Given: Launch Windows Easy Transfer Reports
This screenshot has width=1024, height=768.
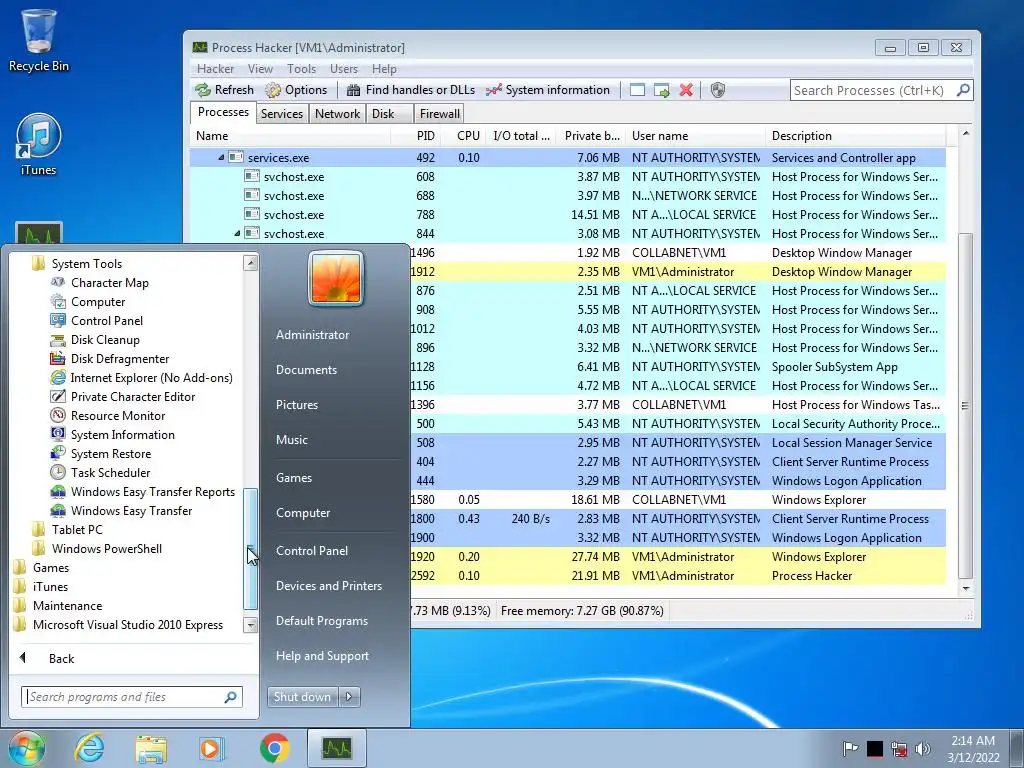Looking at the screenshot, I should coord(152,492).
